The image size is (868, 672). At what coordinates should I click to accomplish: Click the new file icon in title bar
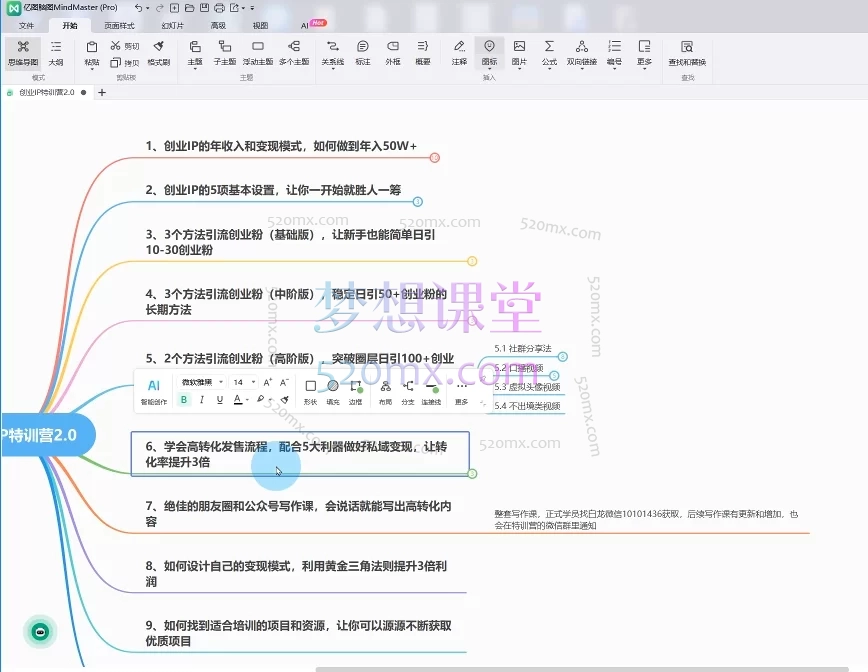point(174,8)
